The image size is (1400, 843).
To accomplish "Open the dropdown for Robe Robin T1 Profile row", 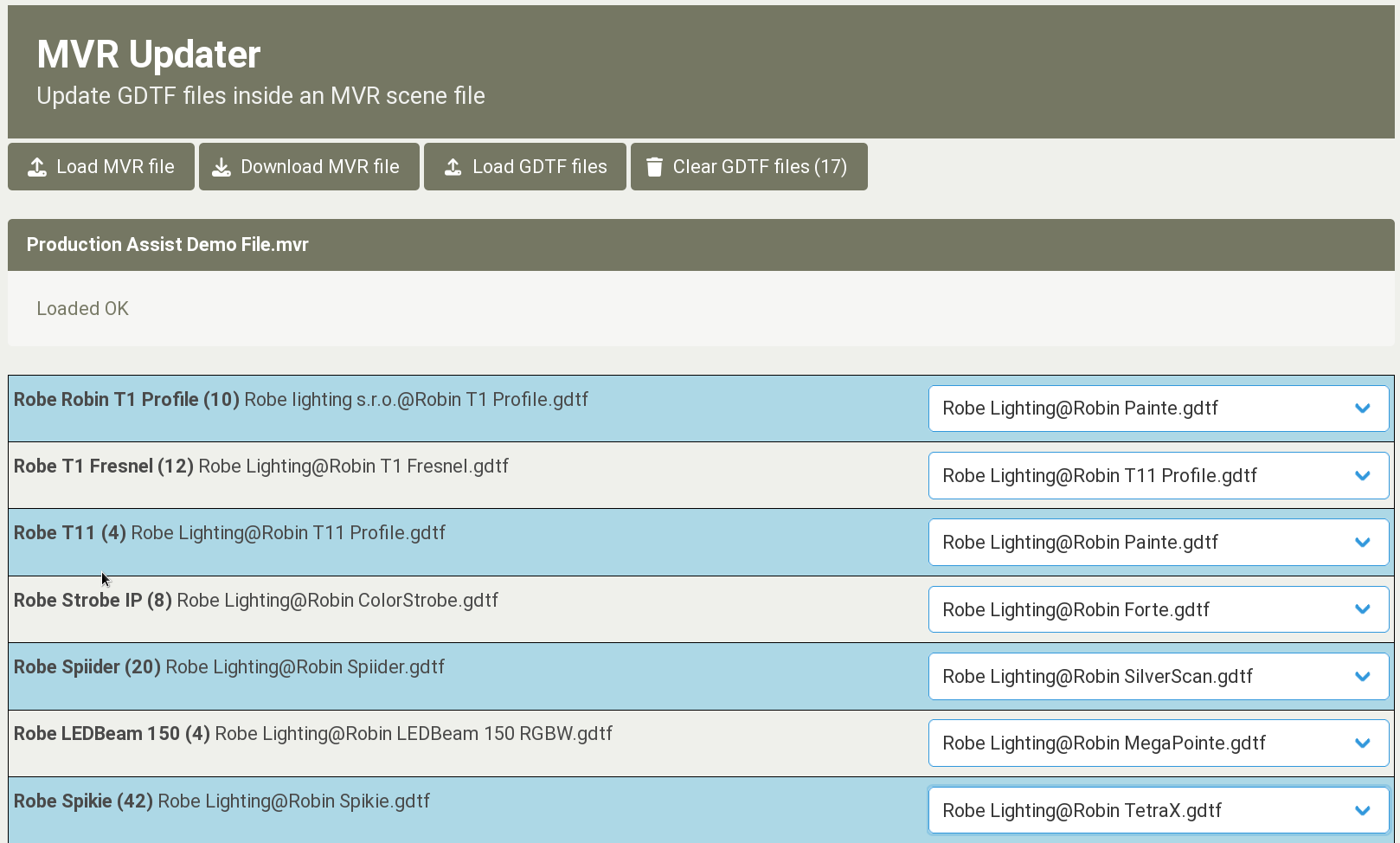I will coord(1159,409).
